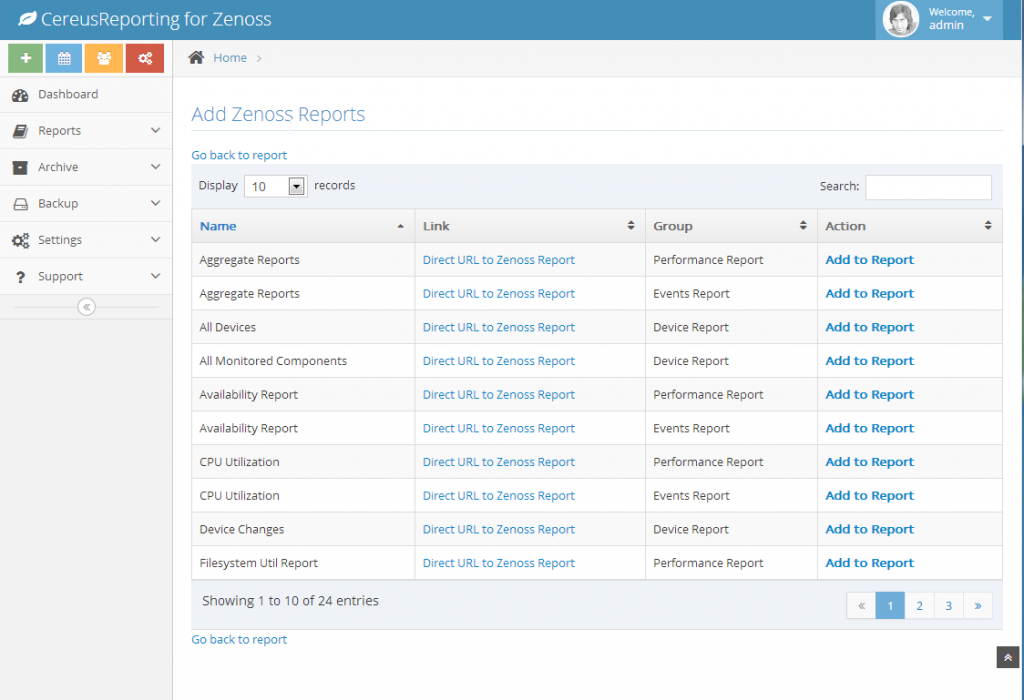The height and width of the screenshot is (700, 1024).
Task: Click the 'Add Zenoss Reports' heading
Action: click(x=278, y=114)
